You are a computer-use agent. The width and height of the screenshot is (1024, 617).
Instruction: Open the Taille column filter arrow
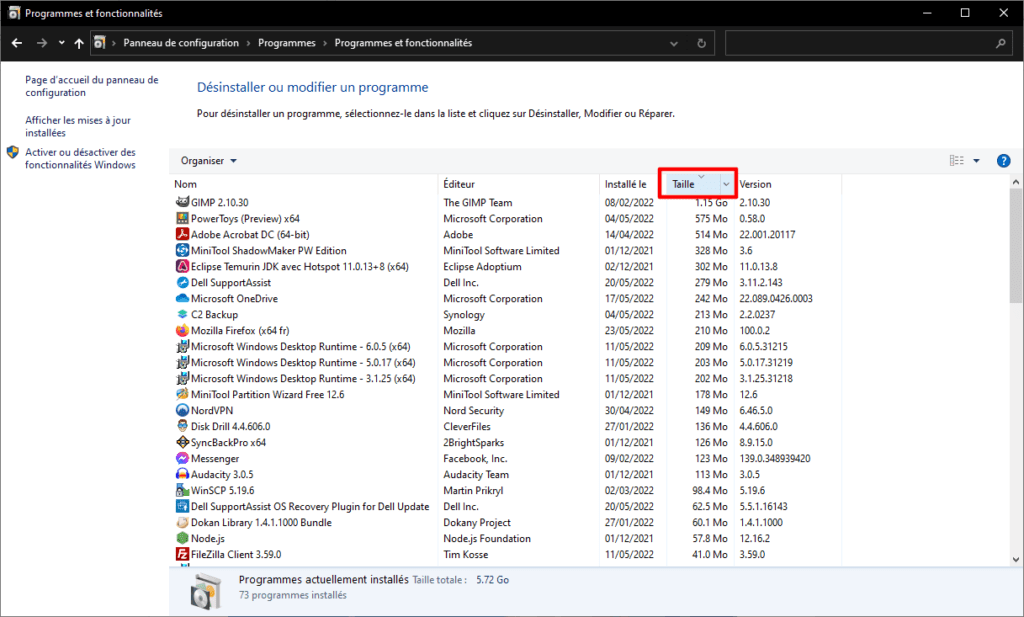(x=726, y=184)
